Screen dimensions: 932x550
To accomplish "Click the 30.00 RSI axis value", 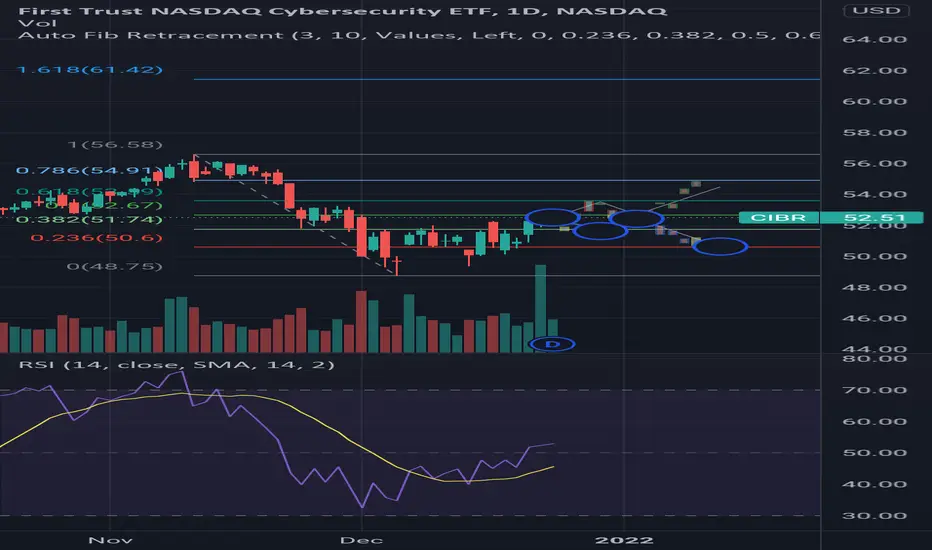I will (874, 516).
